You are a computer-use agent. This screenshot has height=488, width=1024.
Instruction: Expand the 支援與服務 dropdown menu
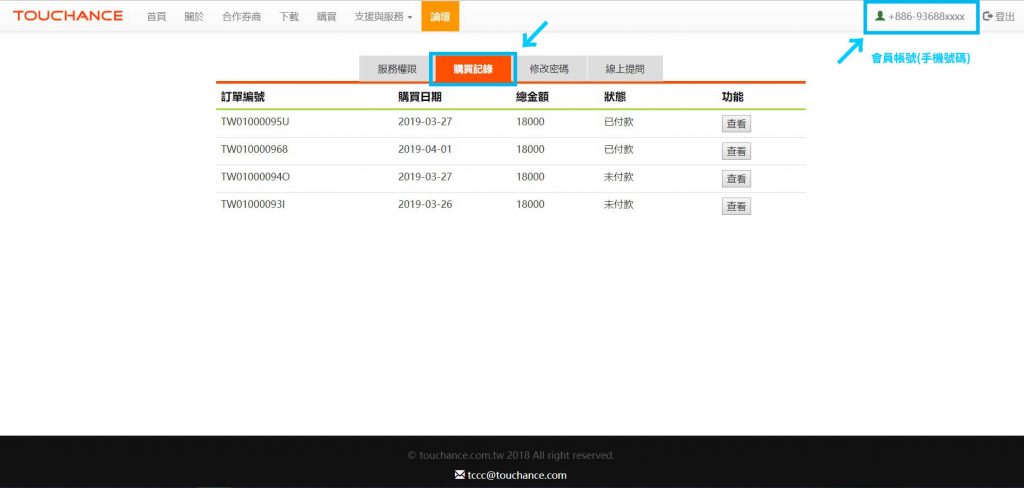[x=383, y=16]
